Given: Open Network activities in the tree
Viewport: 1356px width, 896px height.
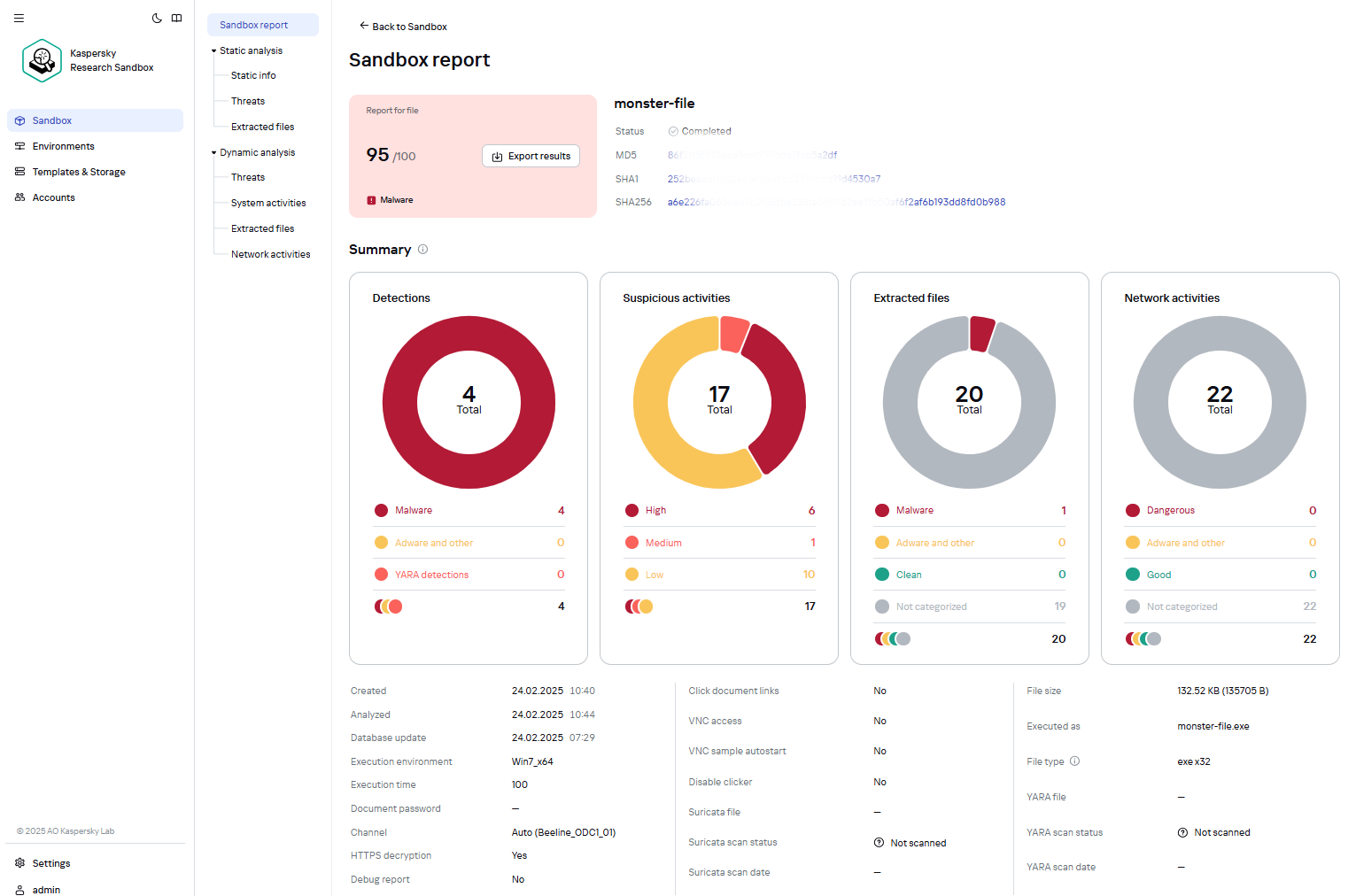Looking at the screenshot, I should [270, 254].
